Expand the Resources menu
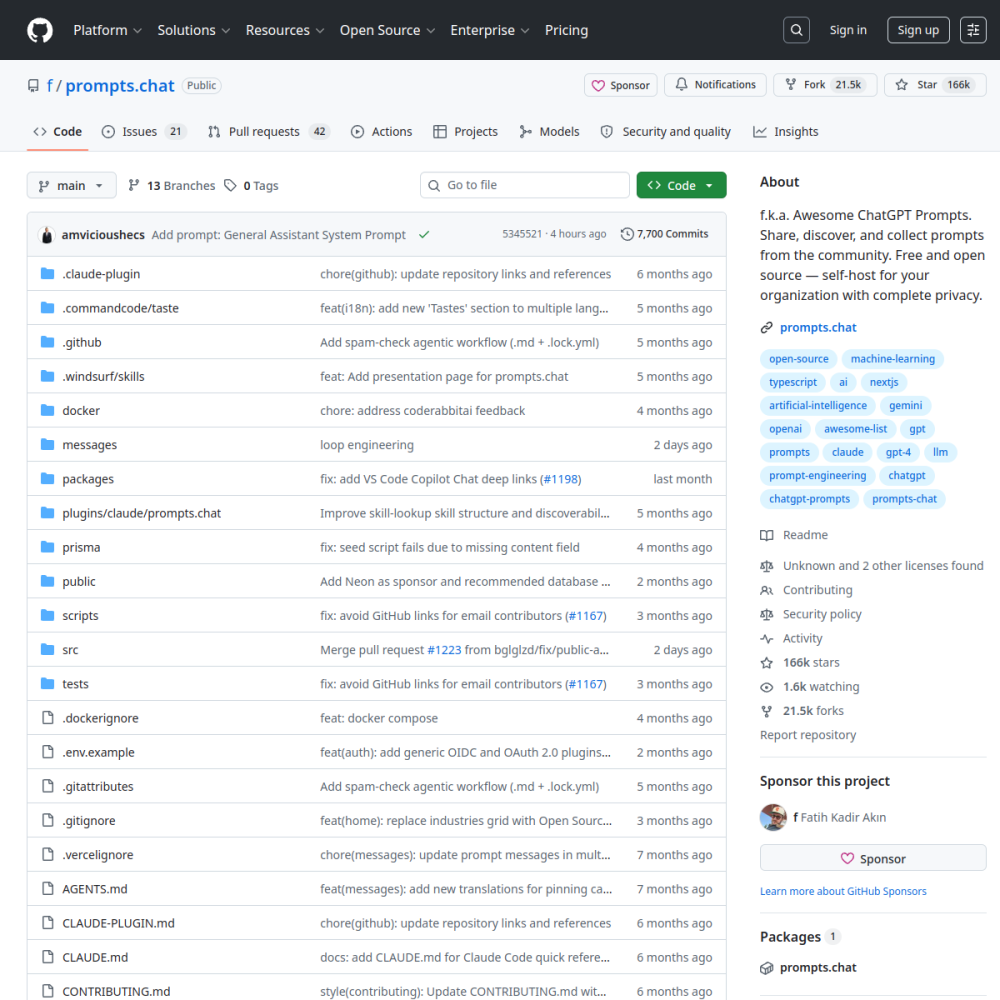This screenshot has height=1000, width=1000. tap(284, 30)
